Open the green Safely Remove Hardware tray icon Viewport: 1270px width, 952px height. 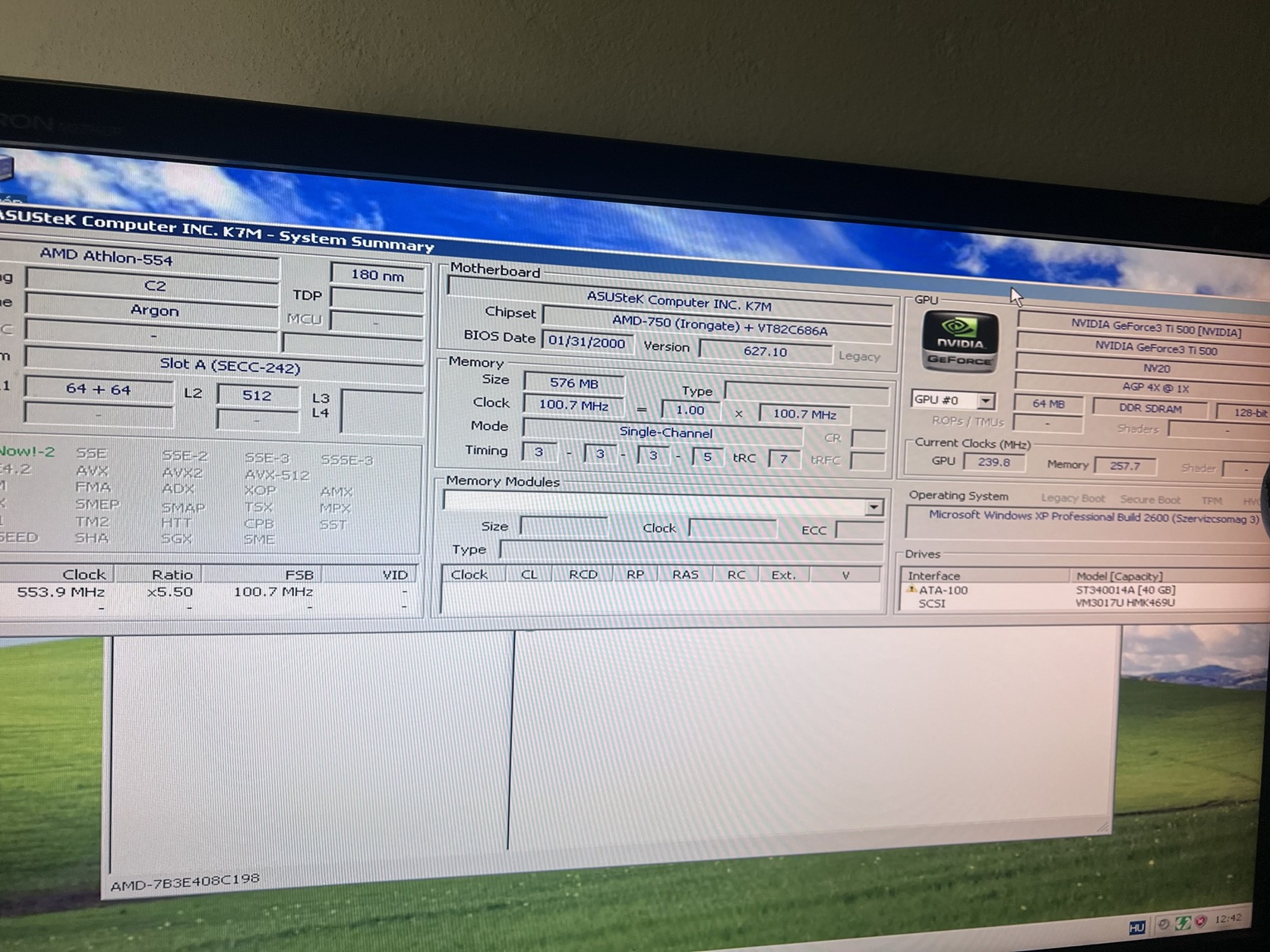pos(1183,922)
